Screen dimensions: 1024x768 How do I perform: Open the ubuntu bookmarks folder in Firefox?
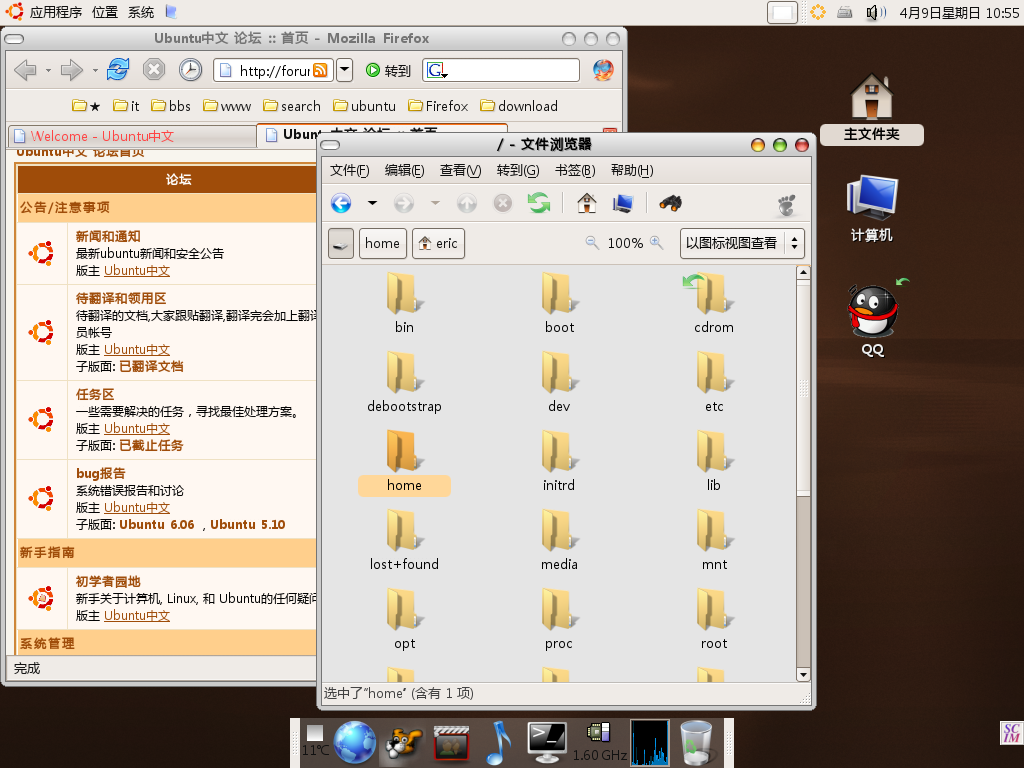(364, 106)
